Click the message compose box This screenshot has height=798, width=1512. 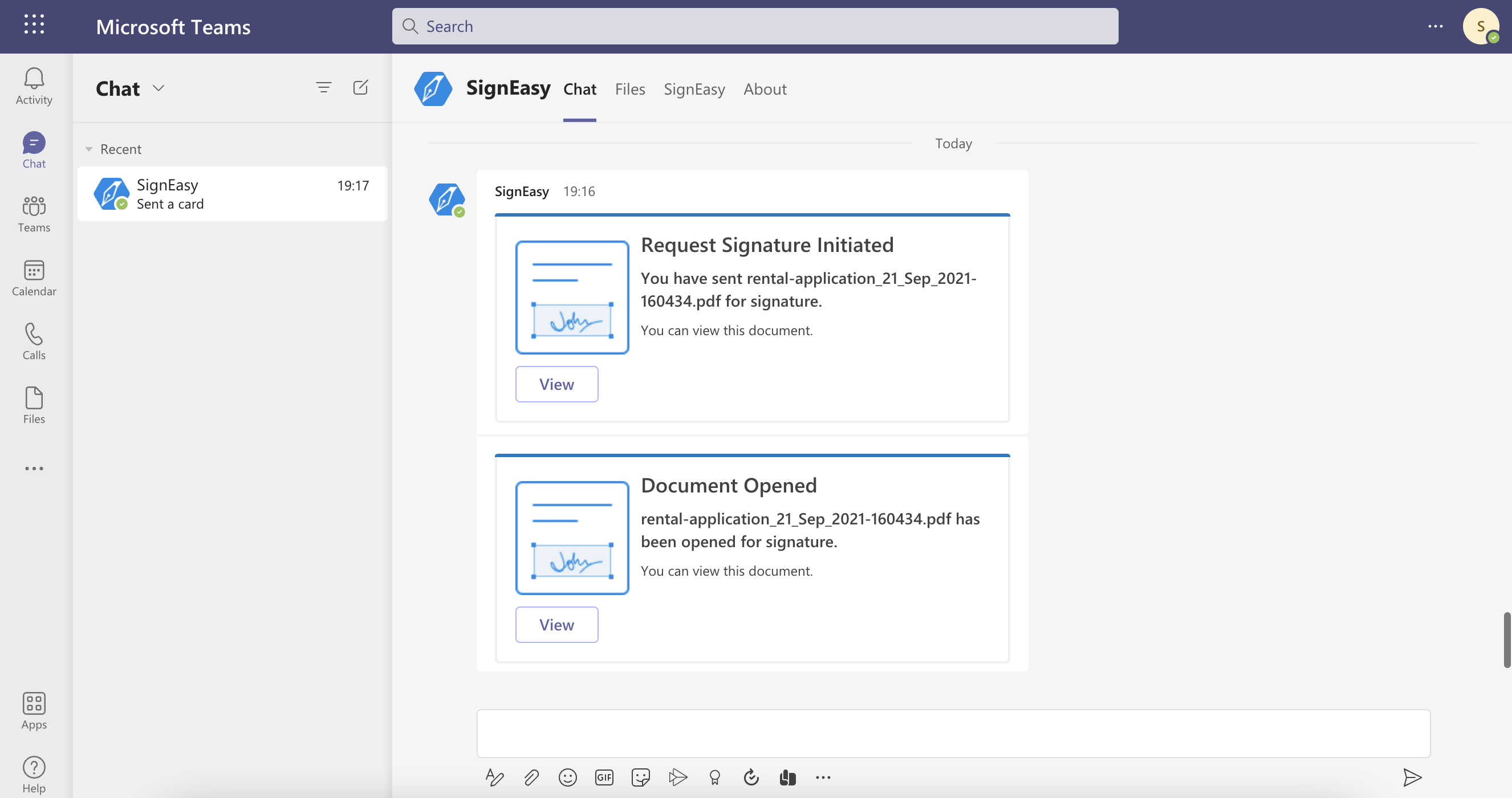[x=953, y=734]
